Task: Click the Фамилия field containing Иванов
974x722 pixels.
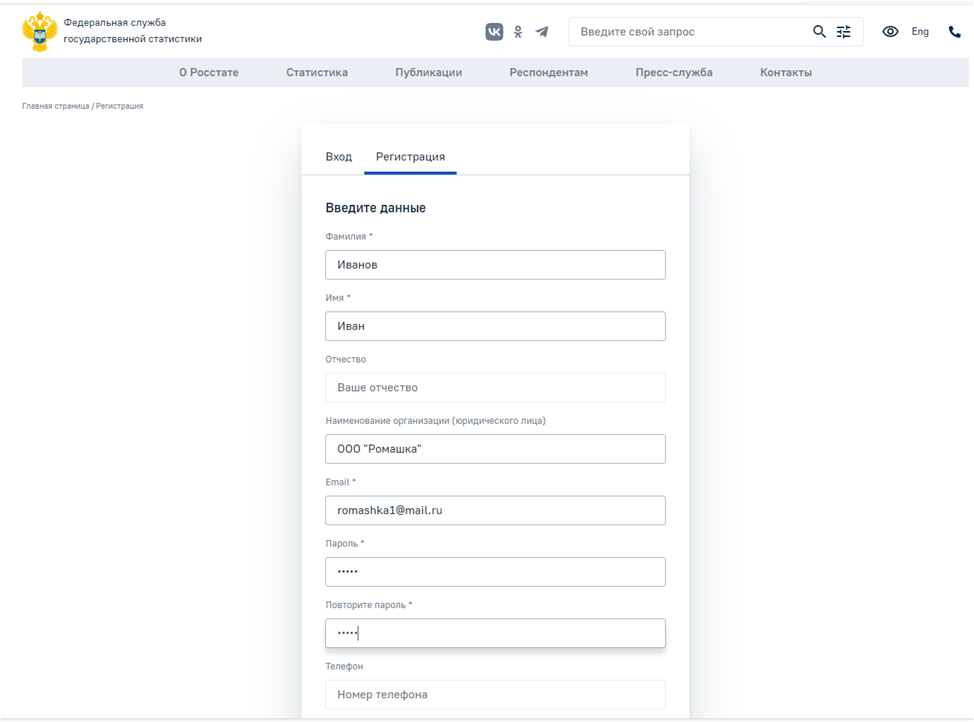Action: coord(495,265)
